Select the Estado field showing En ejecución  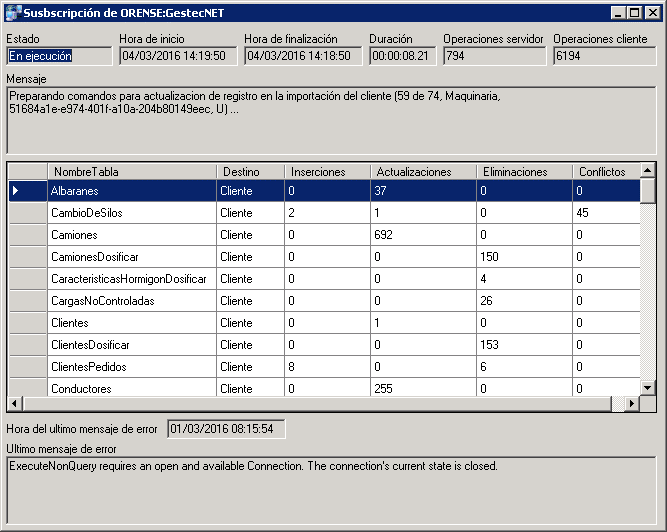(x=59, y=56)
